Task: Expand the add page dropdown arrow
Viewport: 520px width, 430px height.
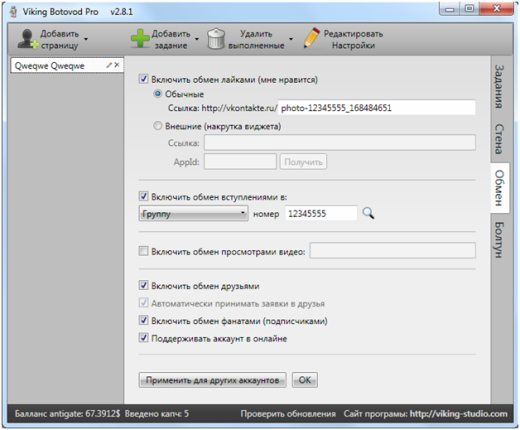Action: click(86, 39)
